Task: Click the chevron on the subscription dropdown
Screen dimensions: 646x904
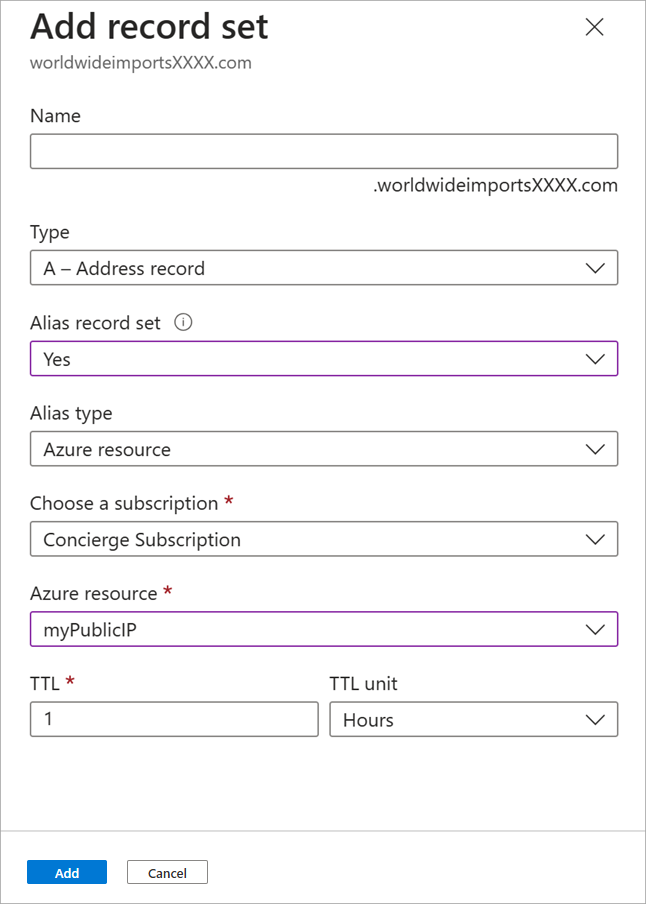Action: (595, 538)
